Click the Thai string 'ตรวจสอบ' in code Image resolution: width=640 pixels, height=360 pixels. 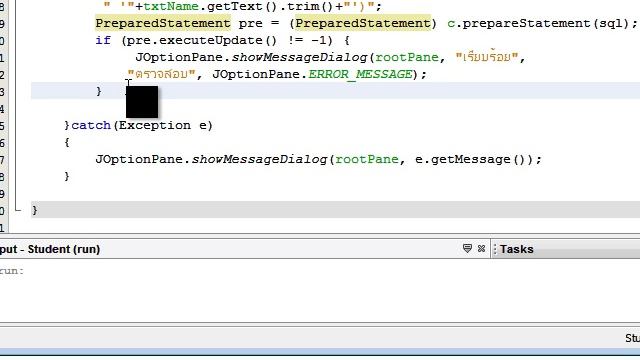[161, 74]
